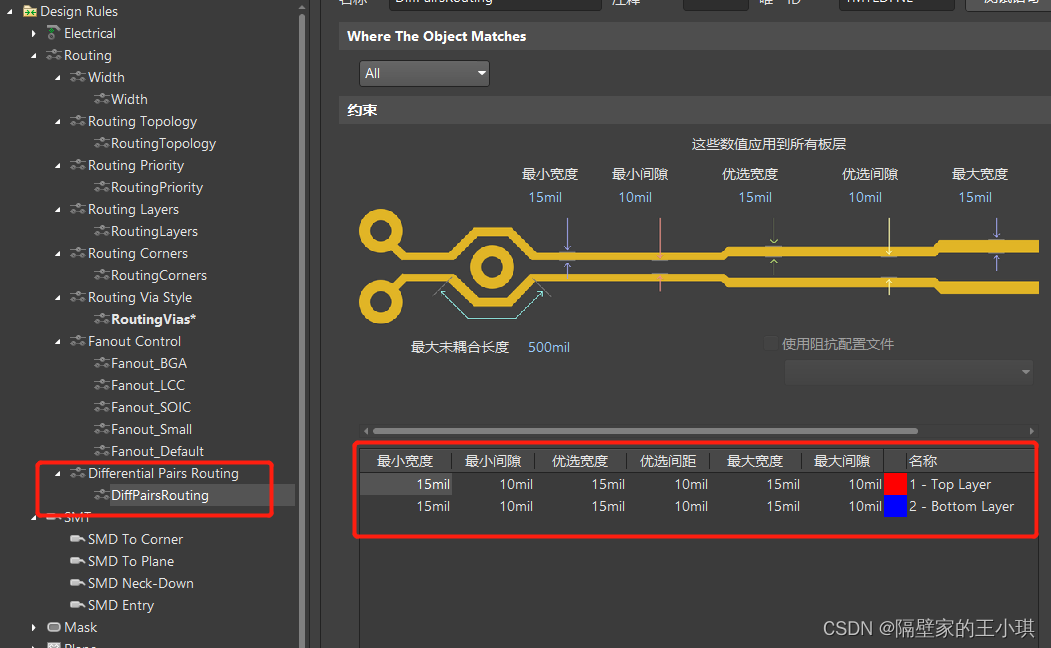Click the DiffPairsRouting rule icon
This screenshot has height=648, width=1051.
[101, 495]
